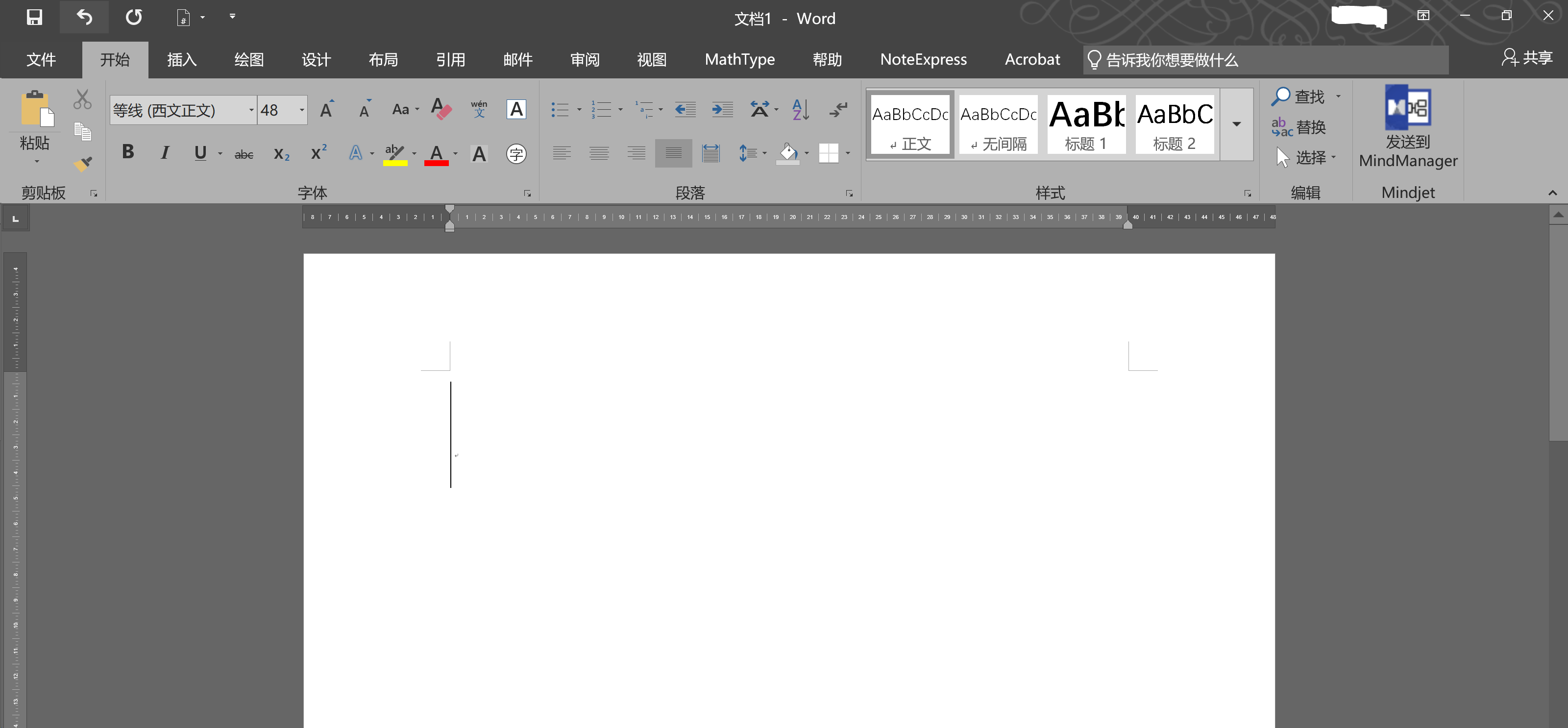Click the Increase Indent icon

[x=723, y=110]
